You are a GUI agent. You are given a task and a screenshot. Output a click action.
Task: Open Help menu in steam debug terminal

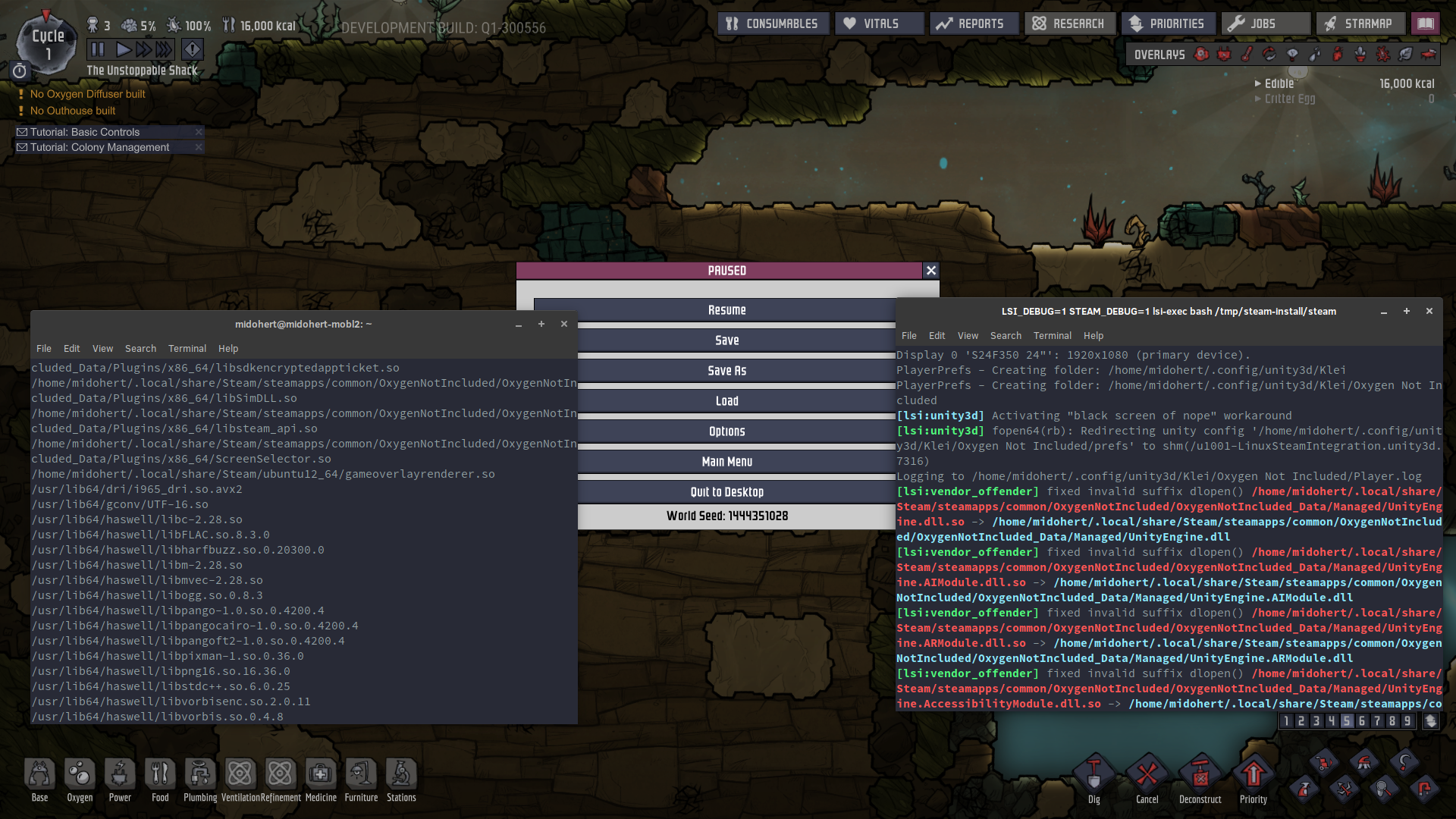[1094, 336]
